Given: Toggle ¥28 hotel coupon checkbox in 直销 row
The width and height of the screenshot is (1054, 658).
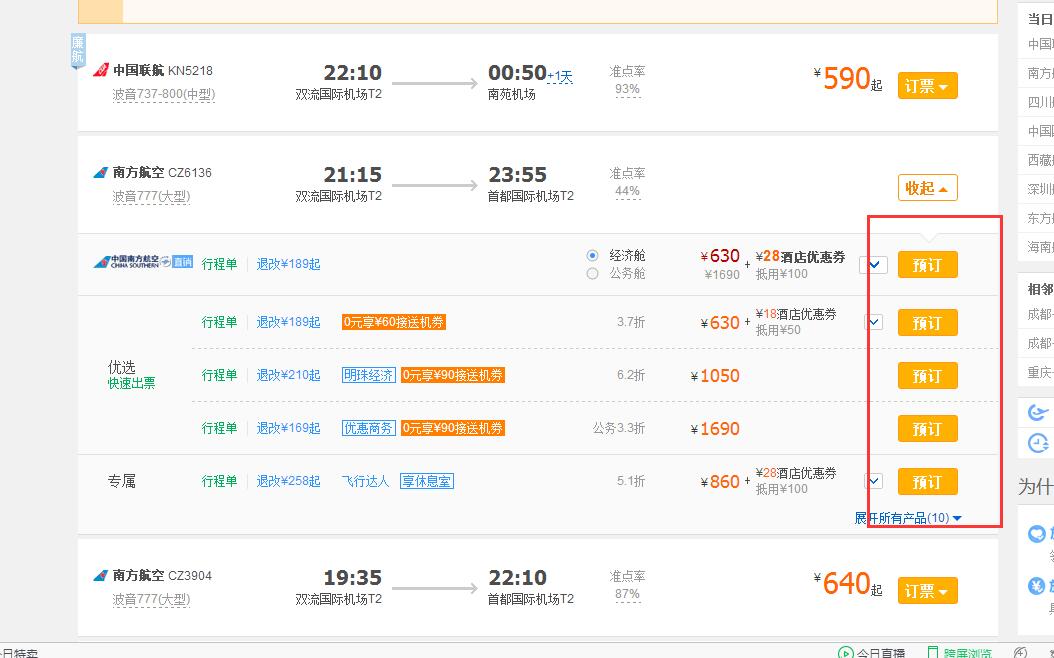Looking at the screenshot, I should pyautogui.click(x=874, y=265).
